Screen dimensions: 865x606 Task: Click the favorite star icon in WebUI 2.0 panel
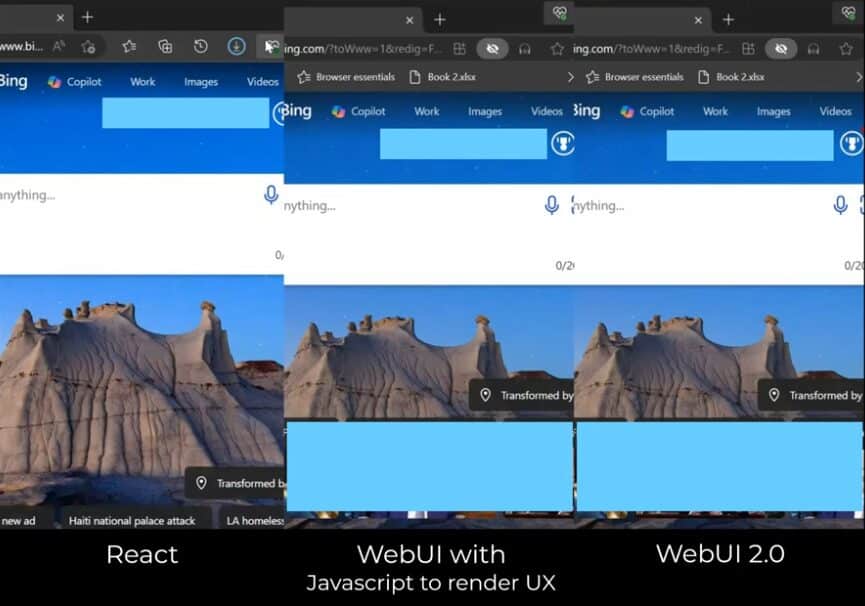pos(846,49)
